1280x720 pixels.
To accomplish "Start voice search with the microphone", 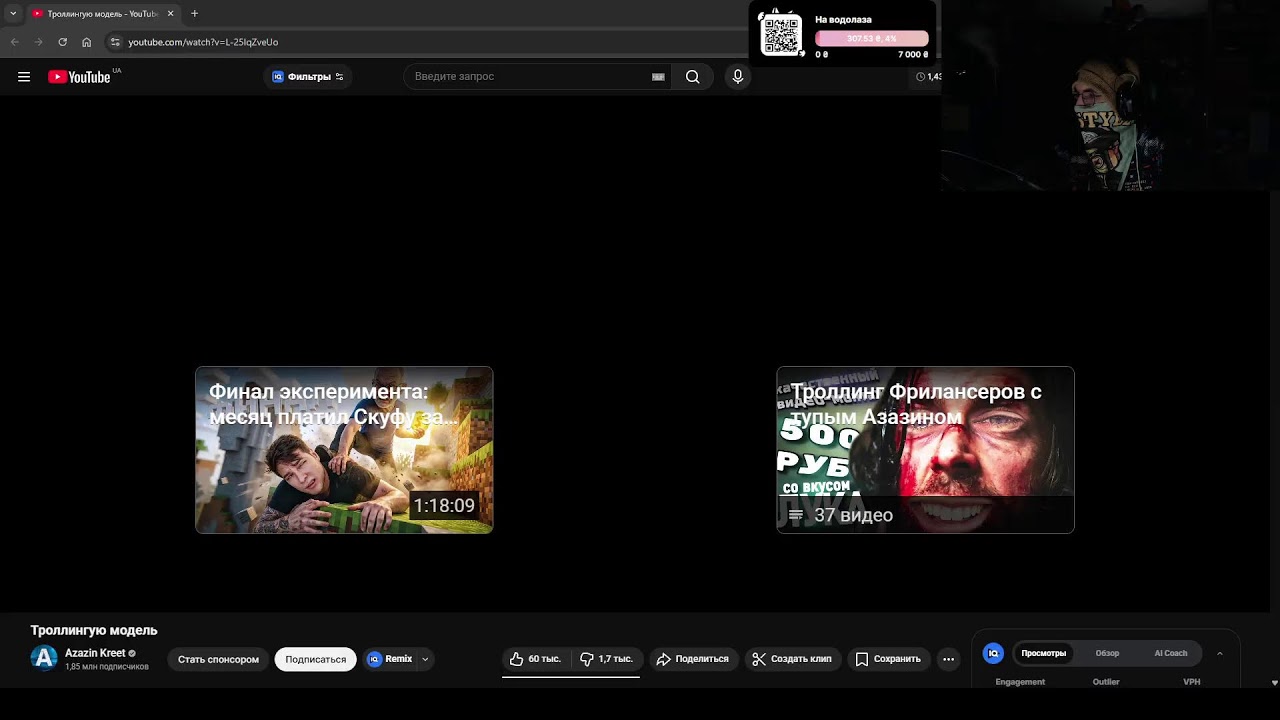I will pyautogui.click(x=738, y=77).
